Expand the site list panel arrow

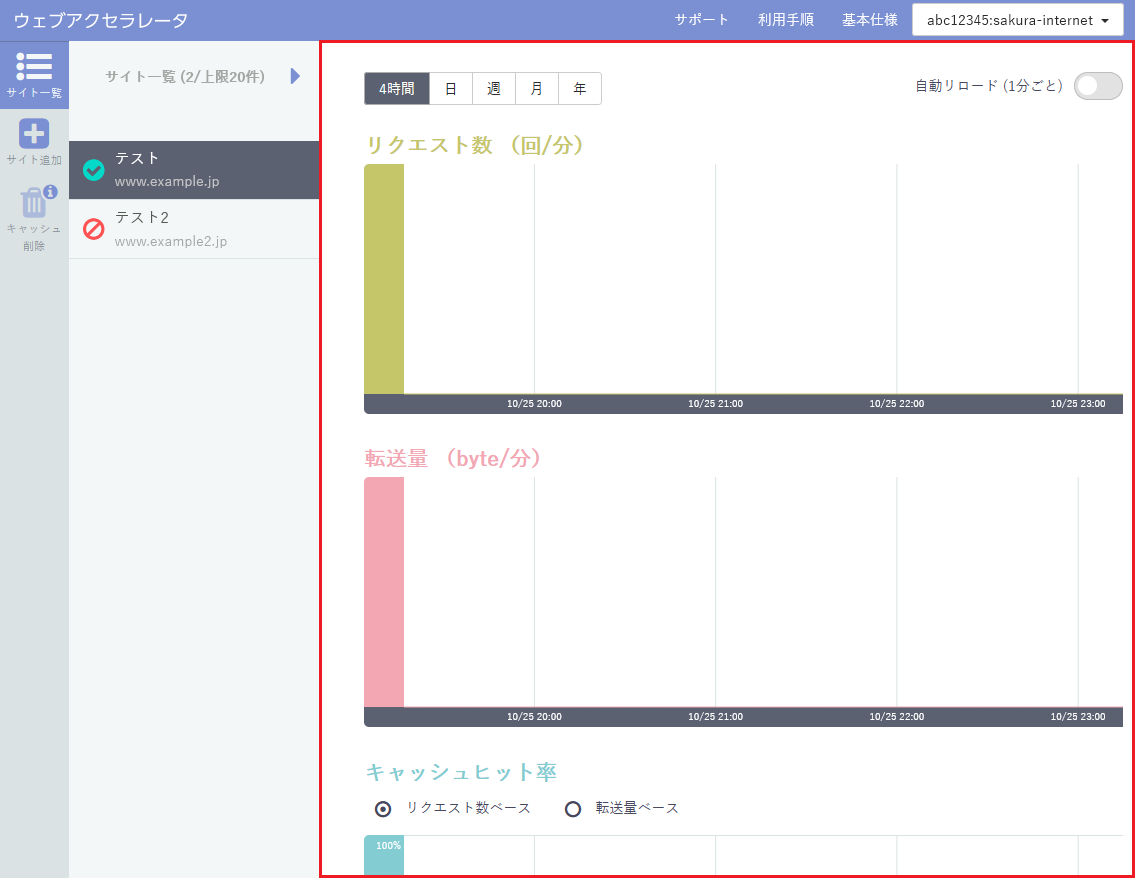[x=295, y=76]
